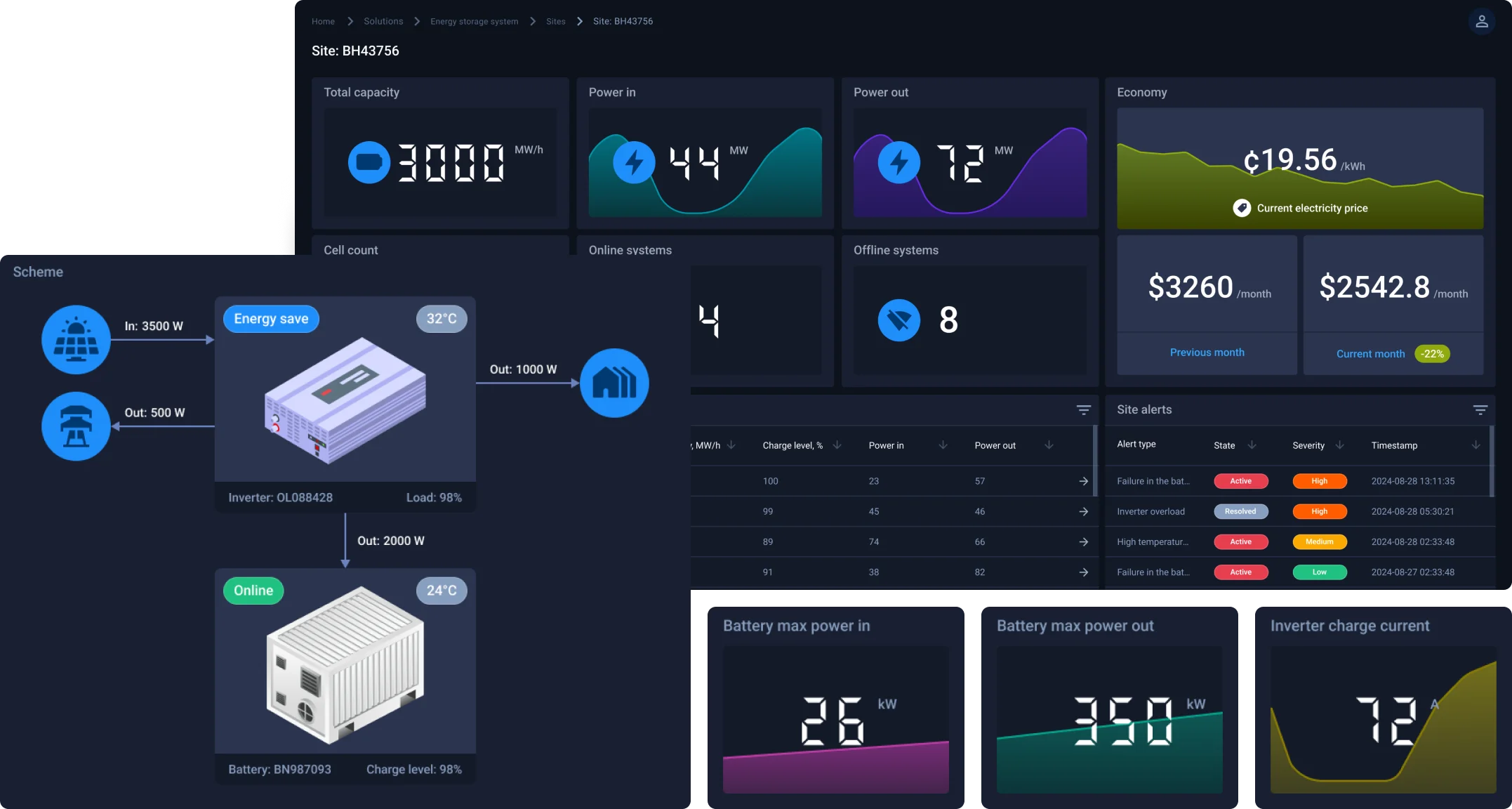This screenshot has width=1512, height=809.
Task: Click Resolved badge for Inverter overload
Action: tap(1241, 511)
